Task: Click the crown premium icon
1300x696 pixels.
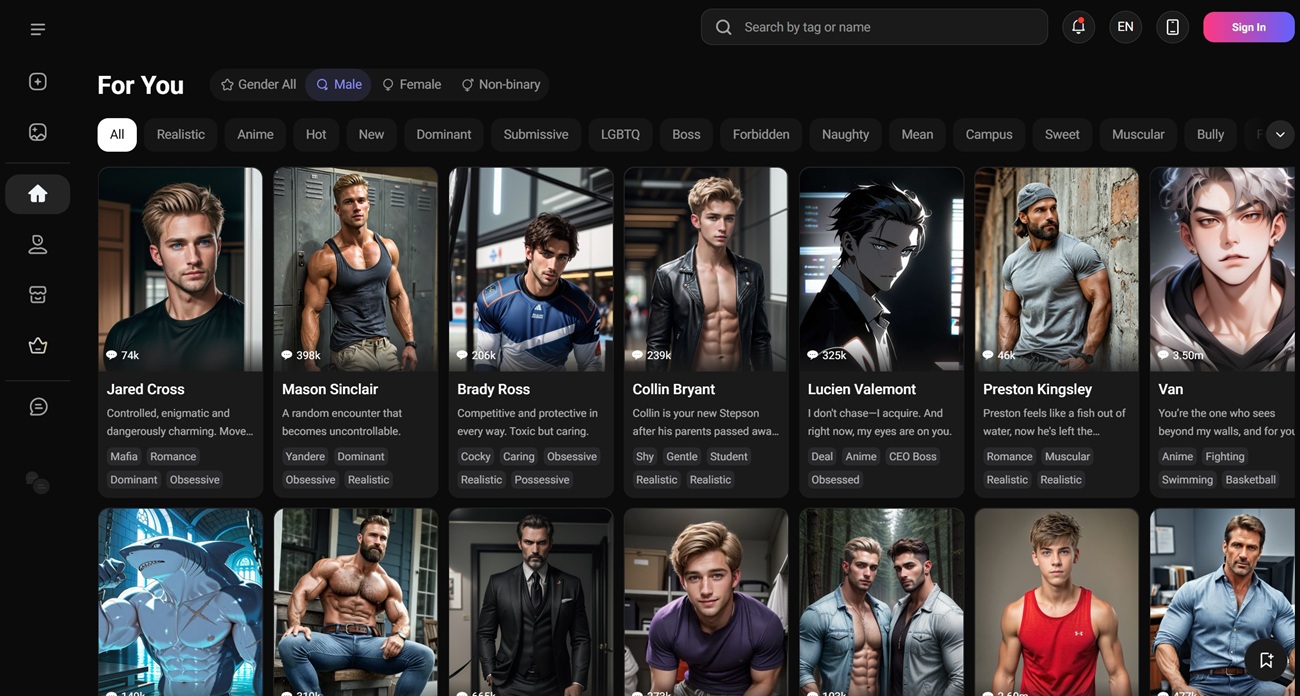Action: pos(38,346)
